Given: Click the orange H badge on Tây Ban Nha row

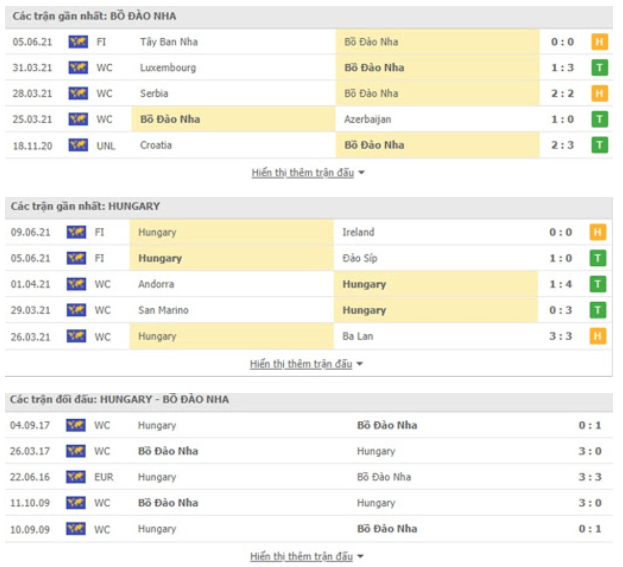Looking at the screenshot, I should coord(599,42).
